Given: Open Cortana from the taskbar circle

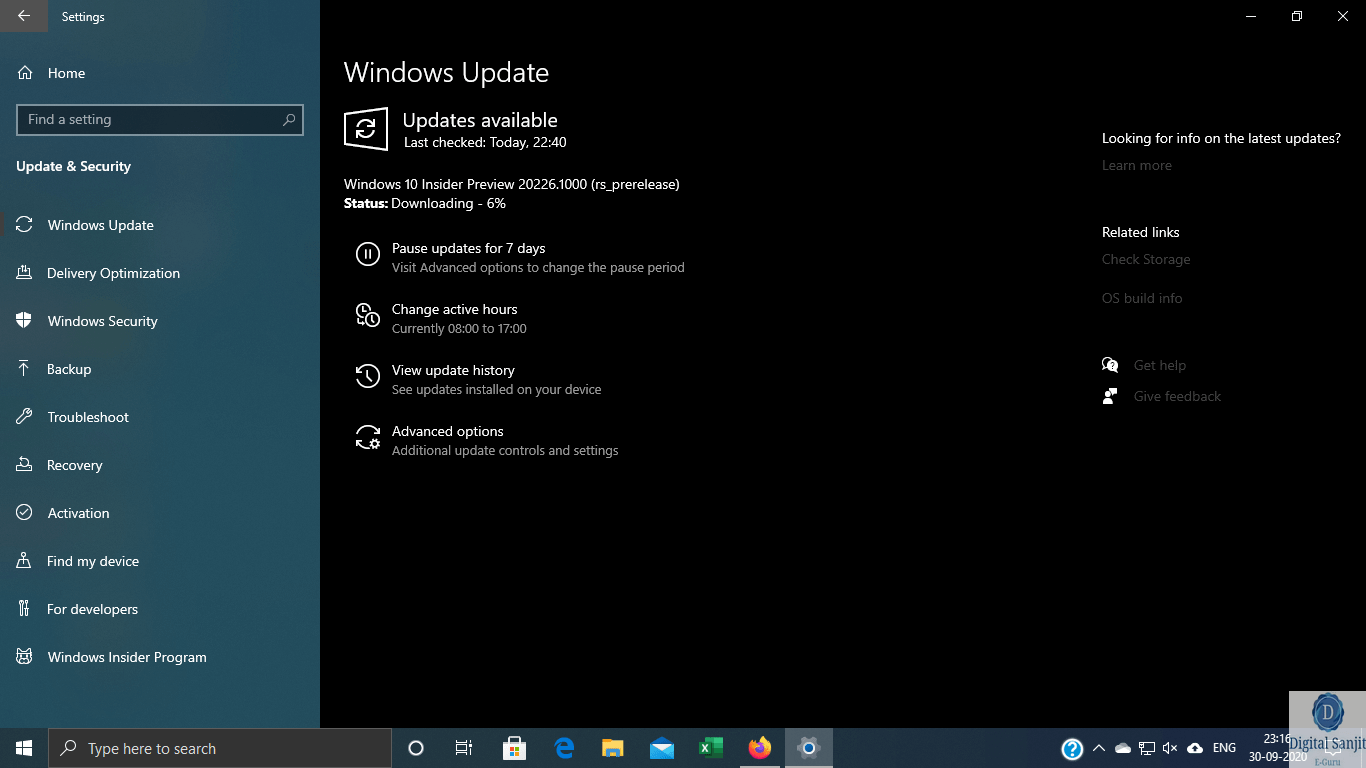Looking at the screenshot, I should 416,748.
